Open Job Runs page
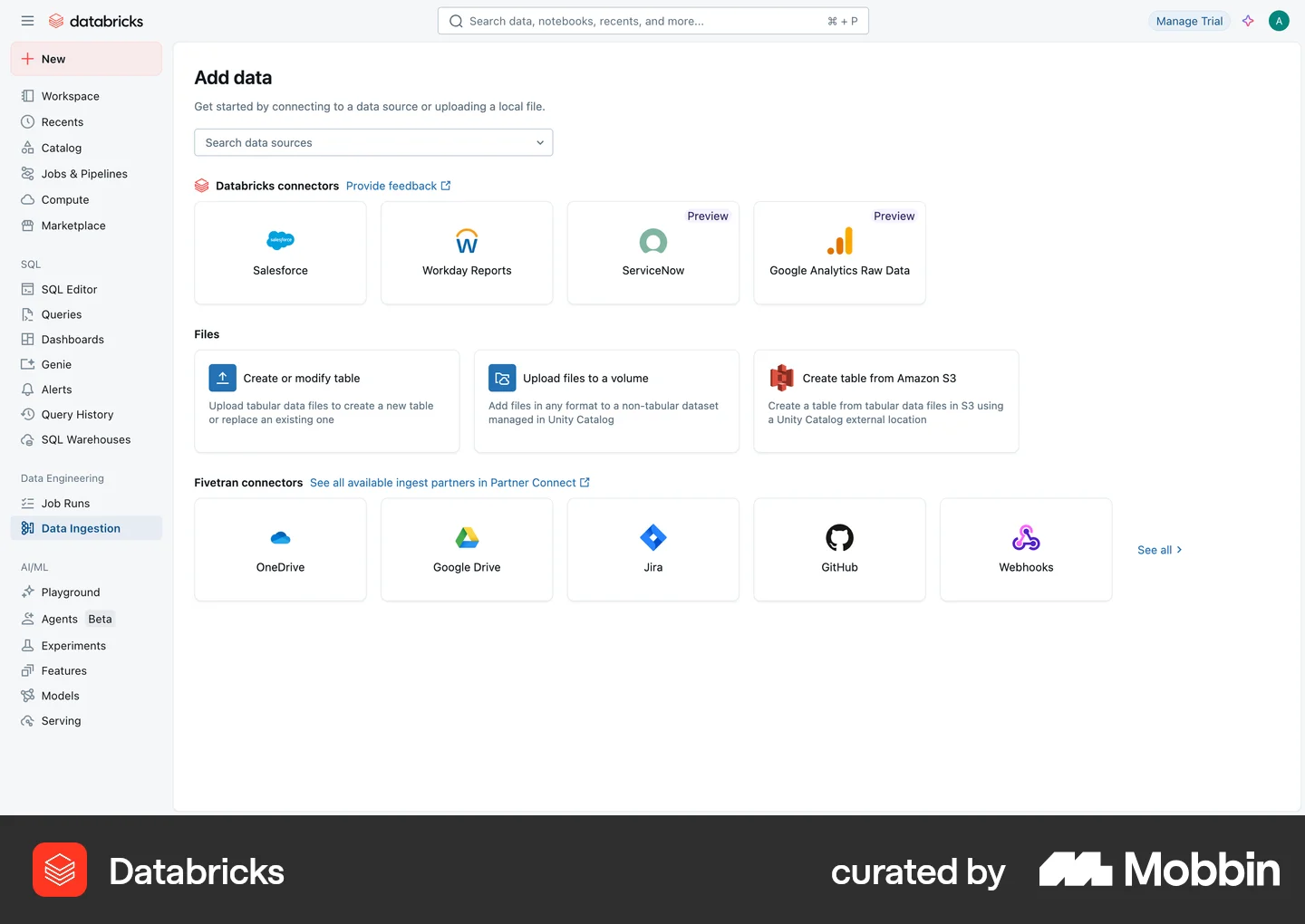 tap(86, 504)
